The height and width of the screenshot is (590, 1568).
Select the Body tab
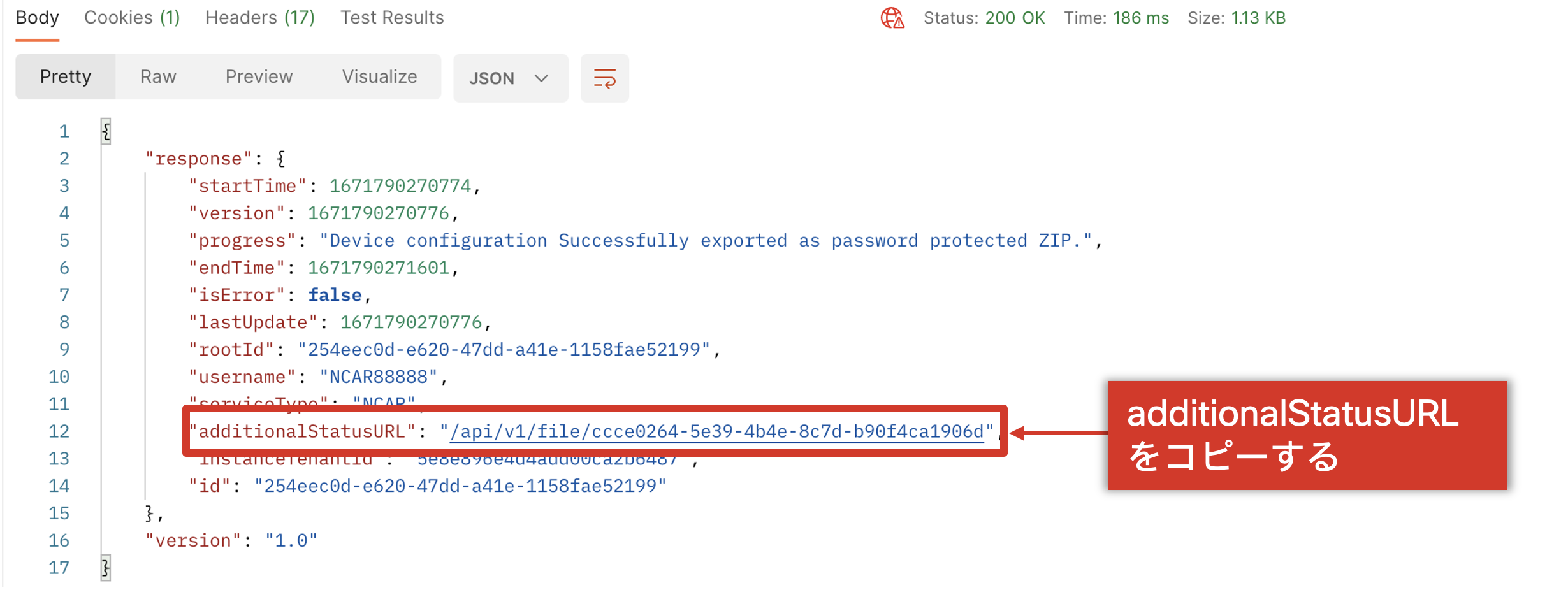[x=37, y=17]
